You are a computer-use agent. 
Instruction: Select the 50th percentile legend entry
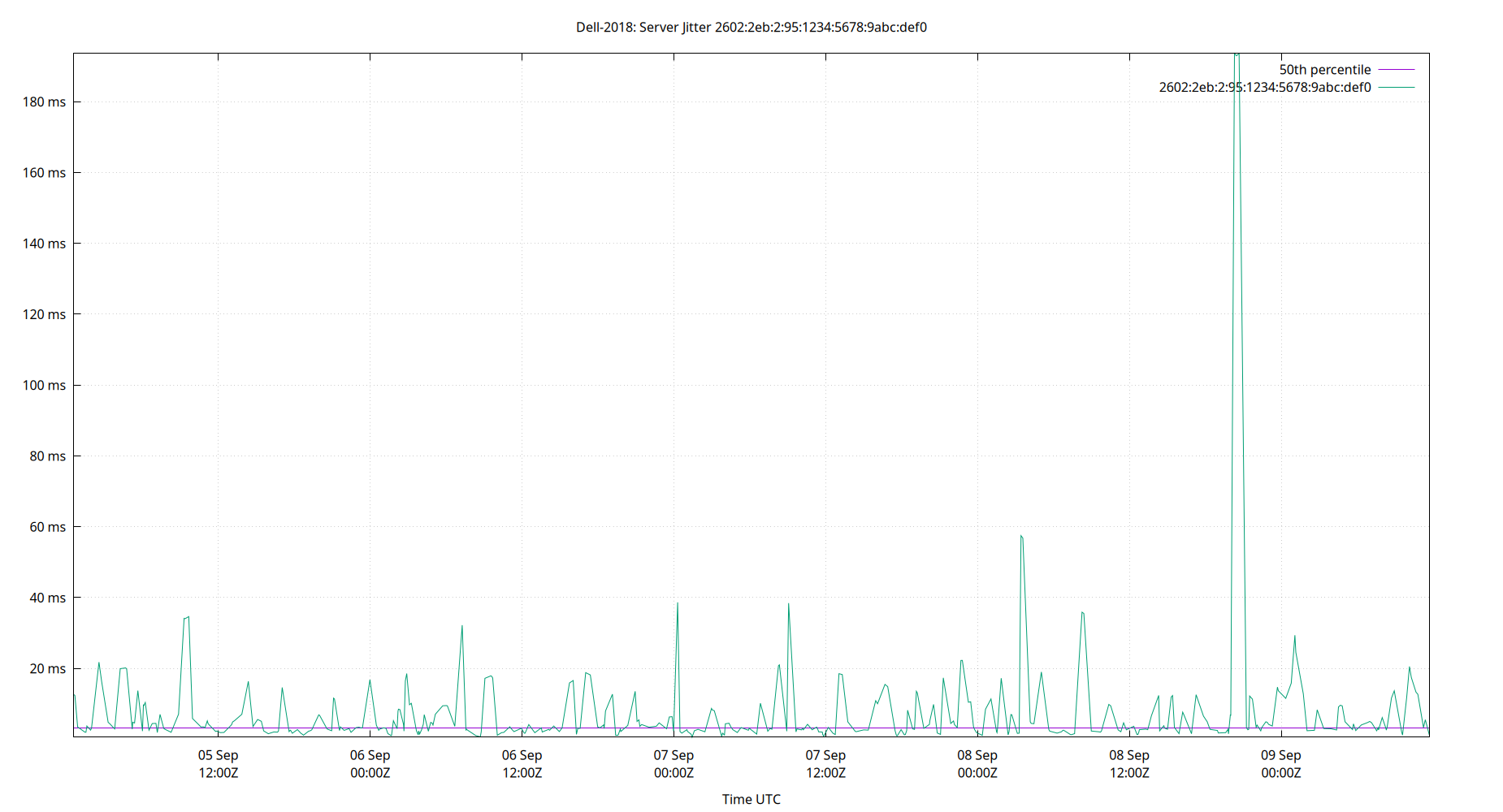pos(1324,69)
